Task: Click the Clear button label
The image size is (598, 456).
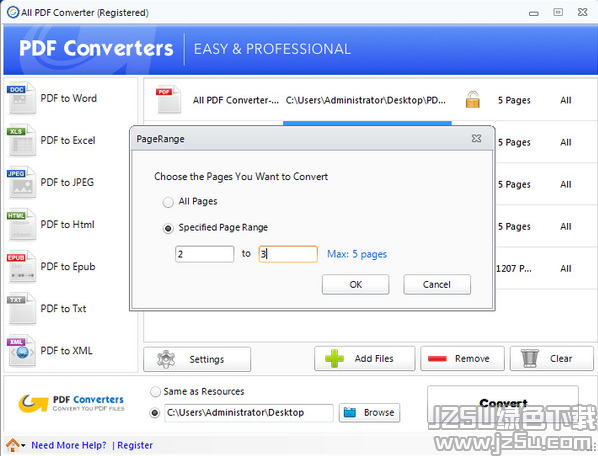Action: click(x=561, y=358)
